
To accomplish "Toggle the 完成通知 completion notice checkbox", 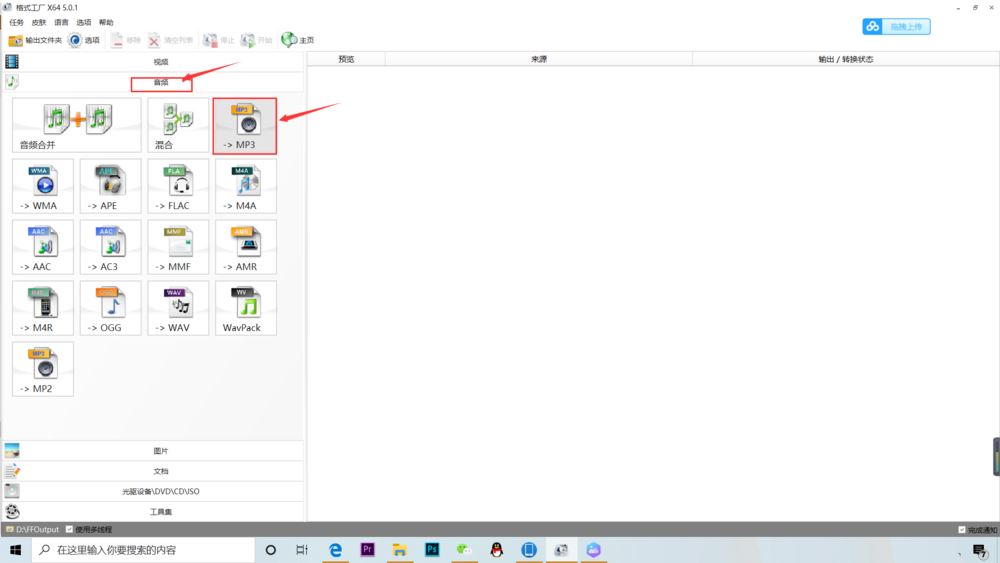I will pyautogui.click(x=962, y=530).
